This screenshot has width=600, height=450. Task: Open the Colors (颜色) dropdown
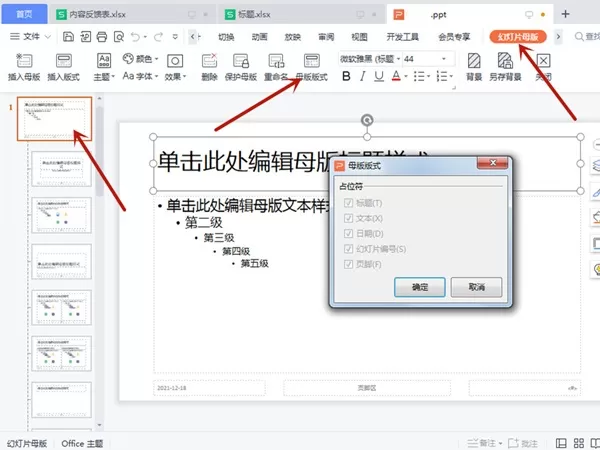[140, 59]
